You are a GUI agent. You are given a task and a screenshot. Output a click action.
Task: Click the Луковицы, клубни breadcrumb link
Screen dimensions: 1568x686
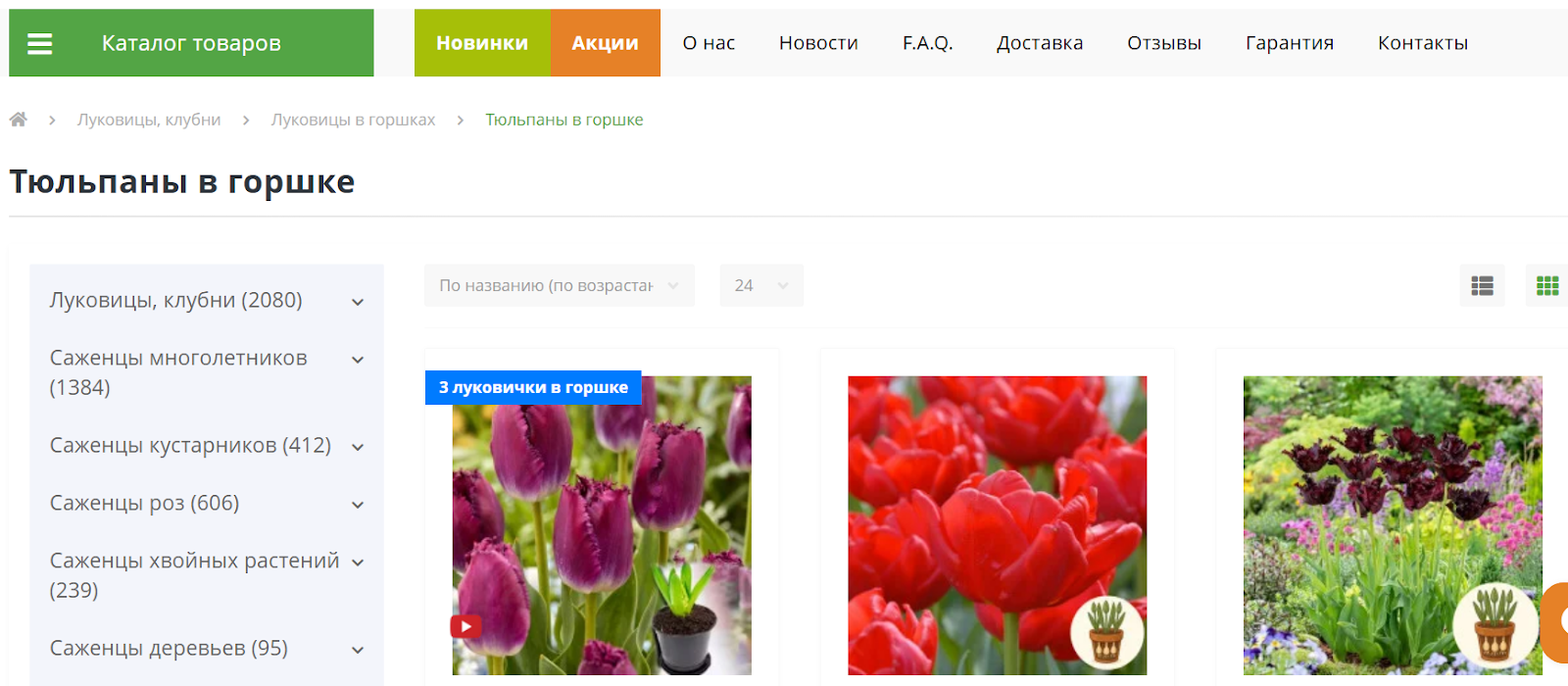coord(149,120)
